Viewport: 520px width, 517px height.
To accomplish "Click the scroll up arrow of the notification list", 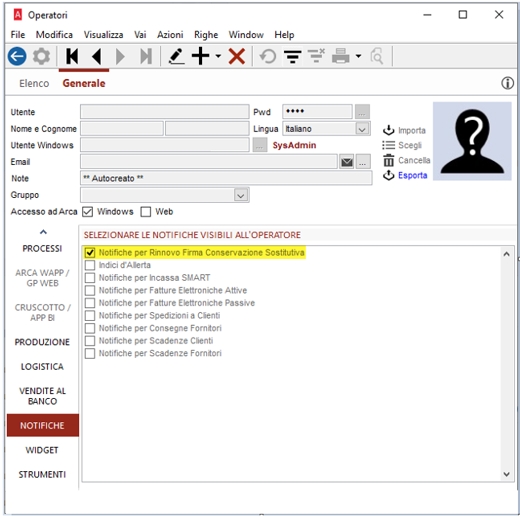I will click(x=506, y=254).
